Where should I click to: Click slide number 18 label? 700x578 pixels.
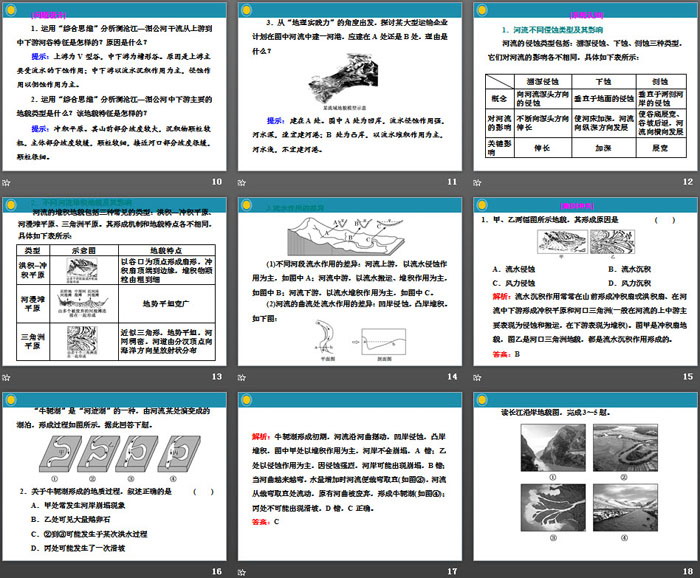[688, 571]
